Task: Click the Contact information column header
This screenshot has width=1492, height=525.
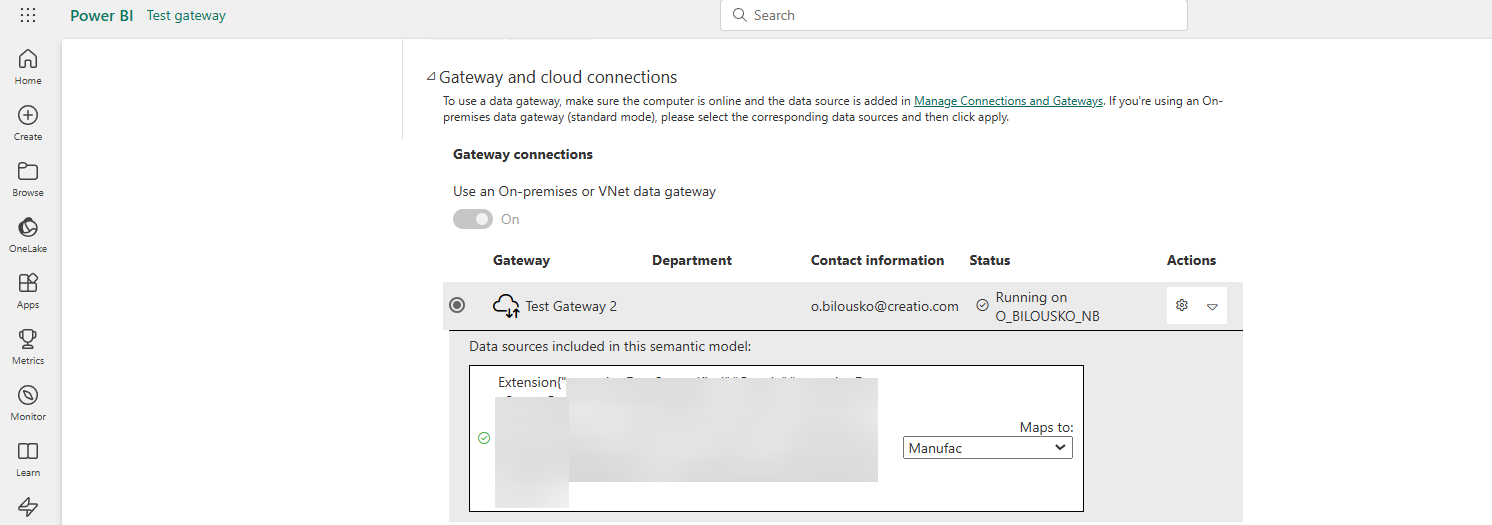Action: point(877,260)
